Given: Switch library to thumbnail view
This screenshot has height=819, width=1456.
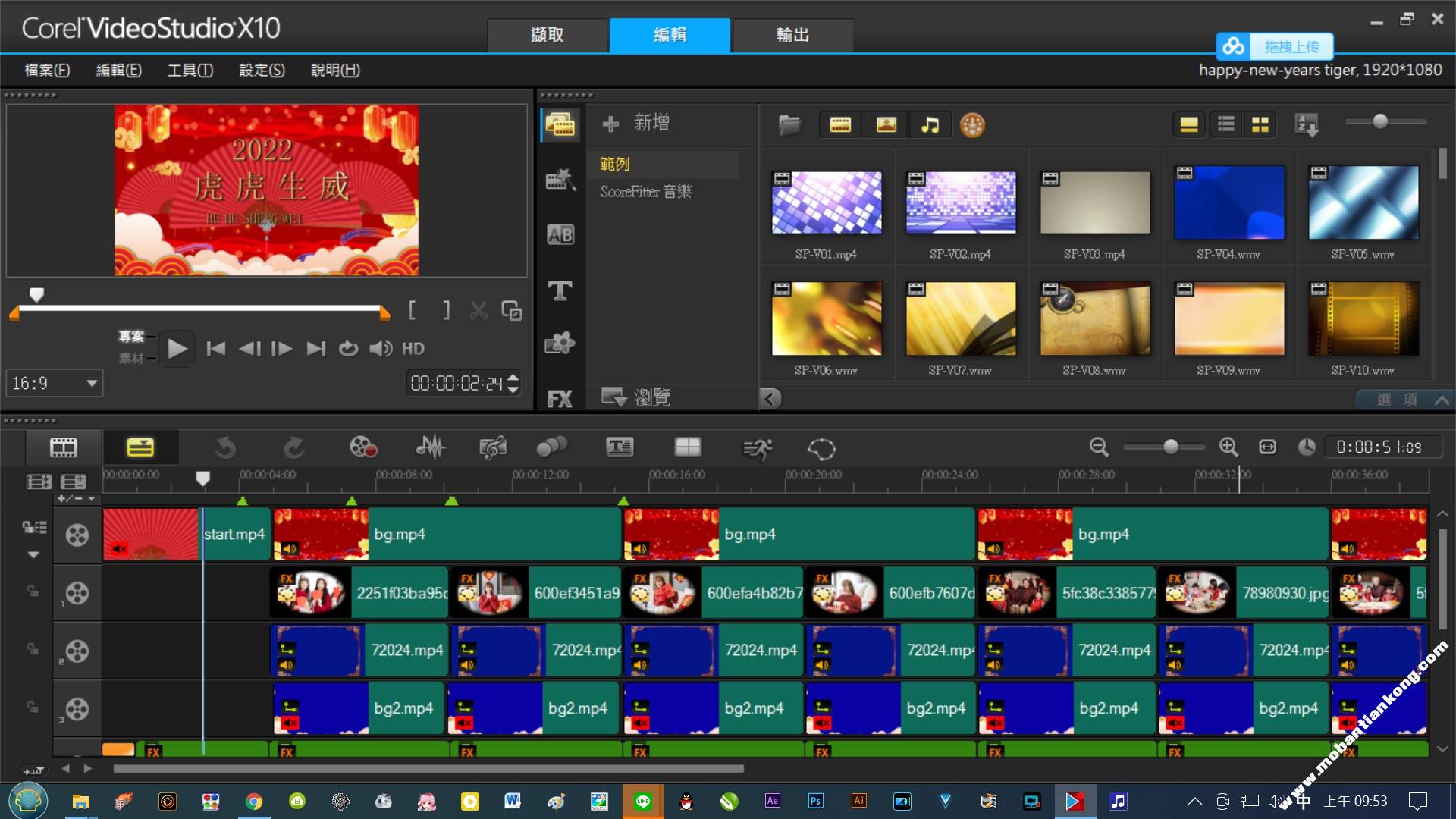Looking at the screenshot, I should point(1260,124).
